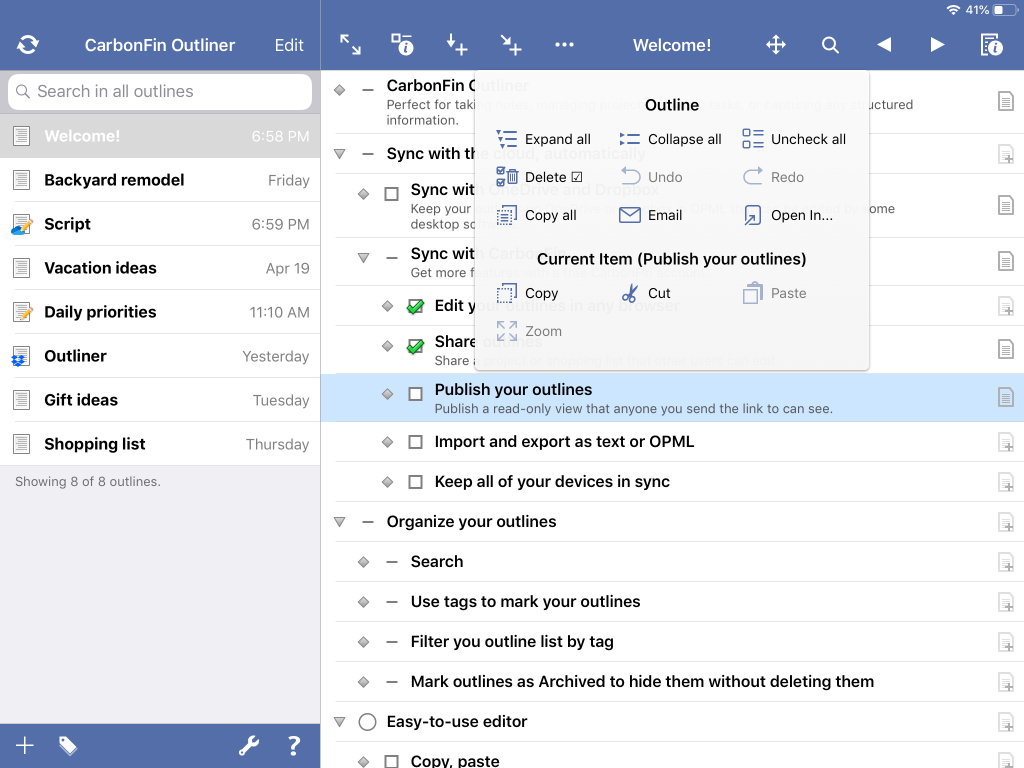Screen dimensions: 1024x768
Task: Open Script outline
Action: pyautogui.click(x=160, y=224)
